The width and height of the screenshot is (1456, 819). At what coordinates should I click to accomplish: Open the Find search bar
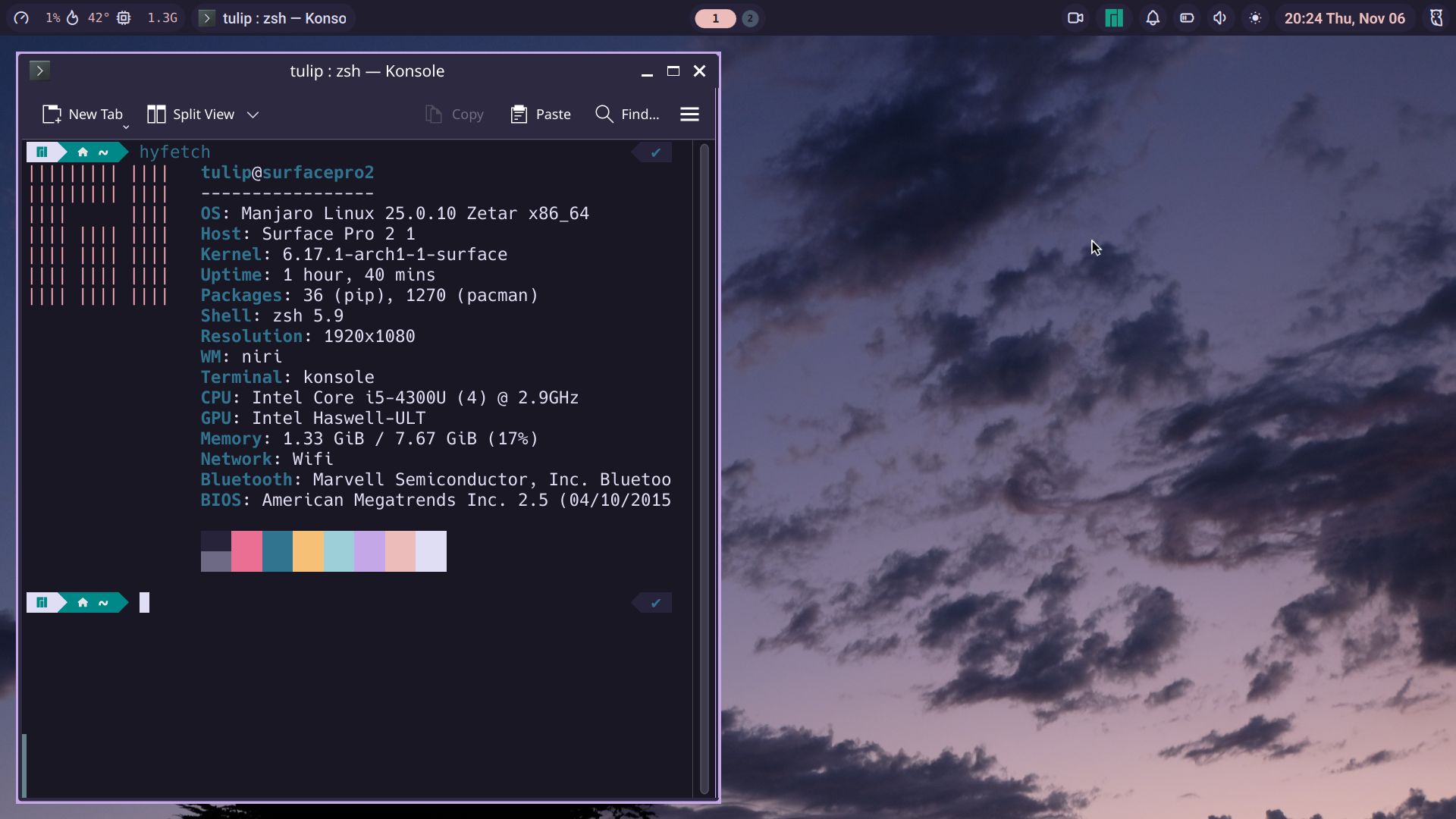click(x=627, y=115)
